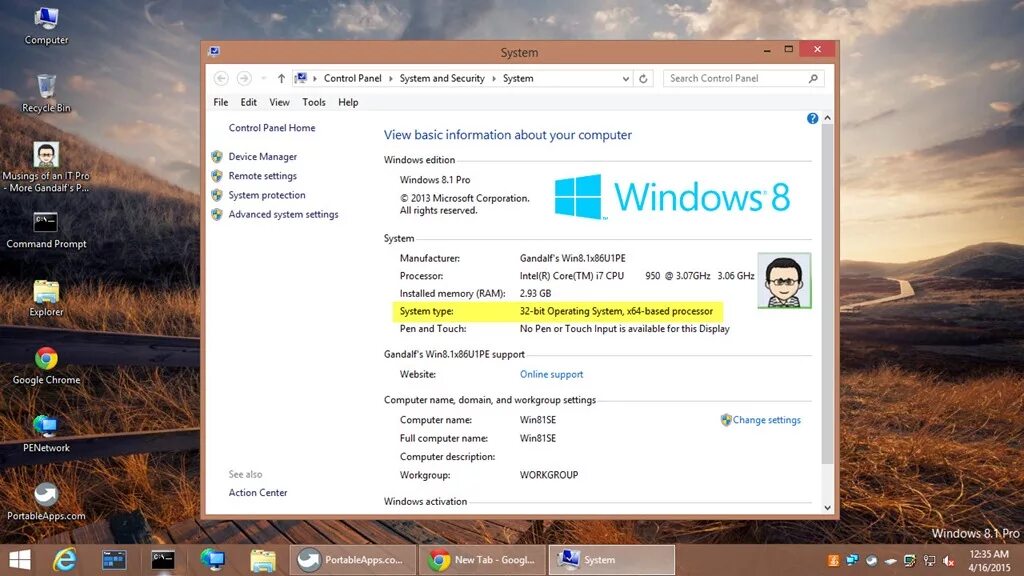This screenshot has width=1024, height=576.
Task: Go back using the back arrow
Action: pos(221,78)
